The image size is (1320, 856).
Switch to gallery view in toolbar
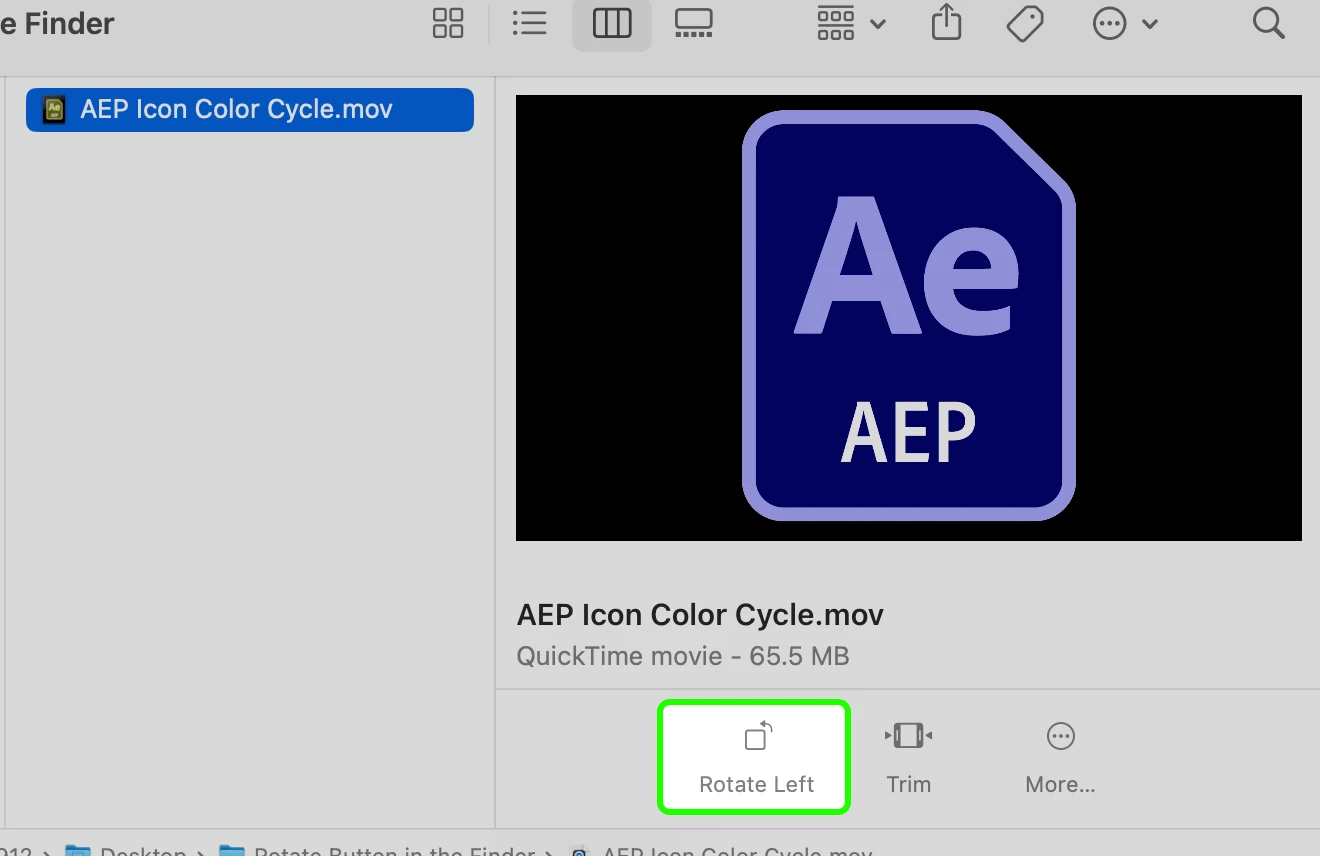pos(693,23)
